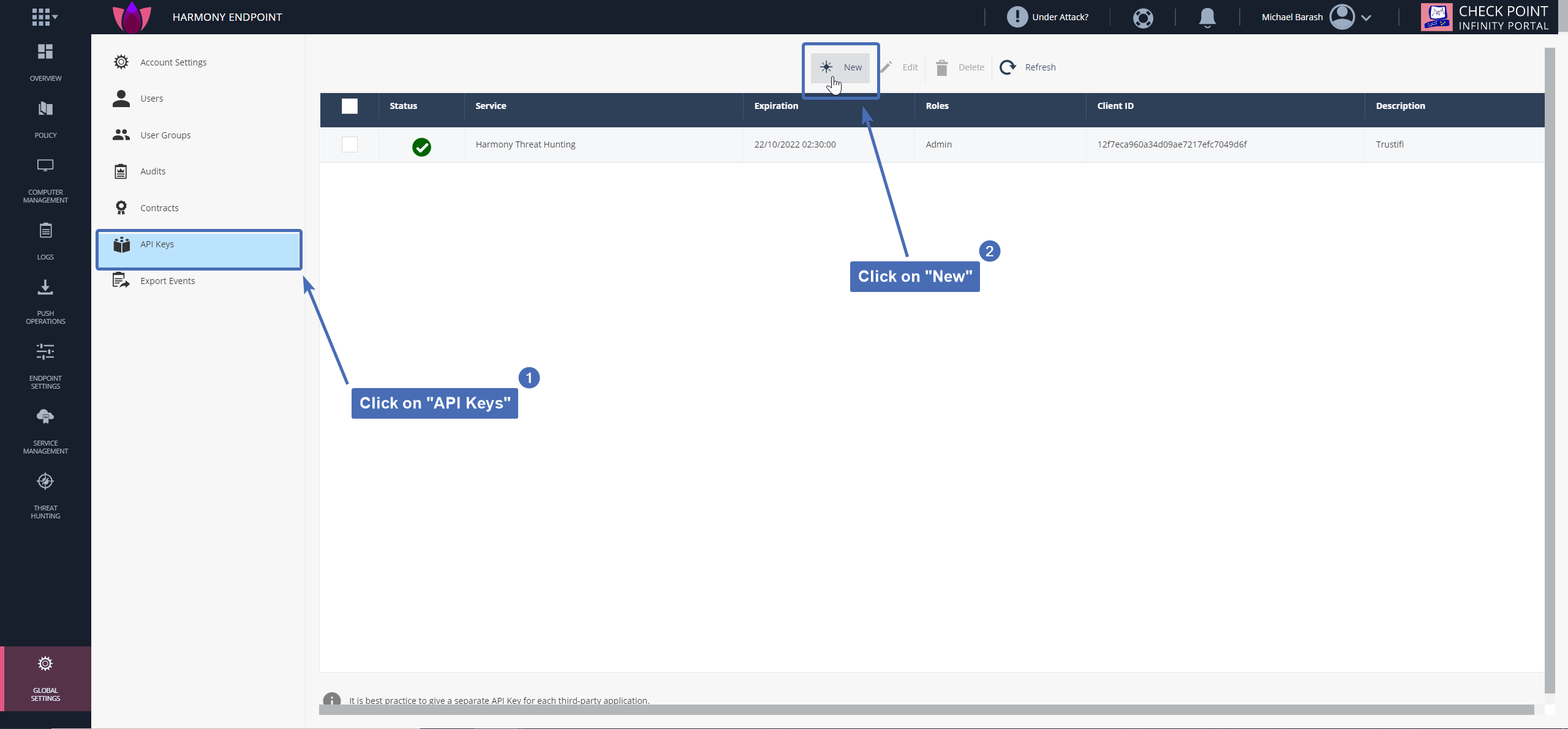Sort by the Expiration column header
This screenshot has height=729, width=1568.
776,106
